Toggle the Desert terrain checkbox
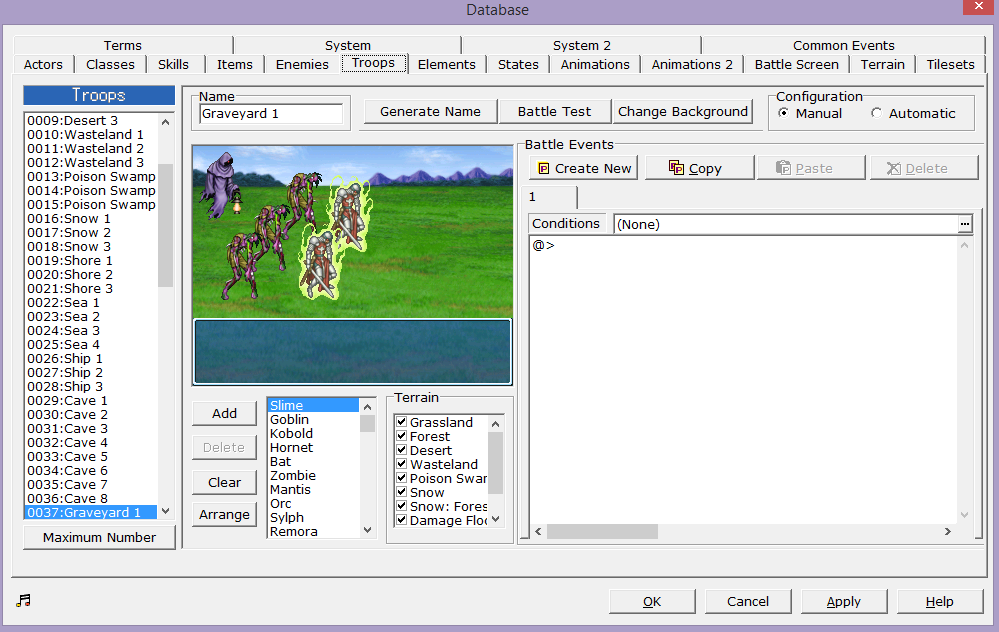Image resolution: width=999 pixels, height=632 pixels. (401, 450)
